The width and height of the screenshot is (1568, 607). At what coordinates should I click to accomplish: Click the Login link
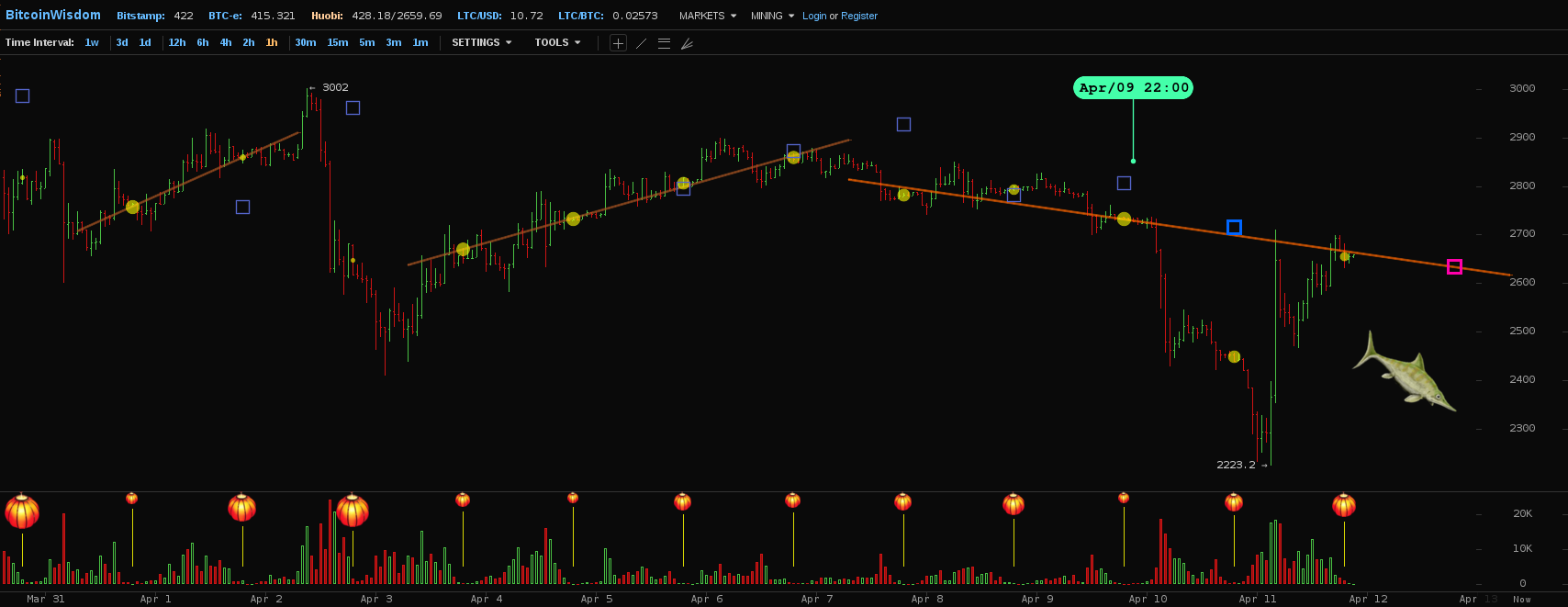point(814,16)
